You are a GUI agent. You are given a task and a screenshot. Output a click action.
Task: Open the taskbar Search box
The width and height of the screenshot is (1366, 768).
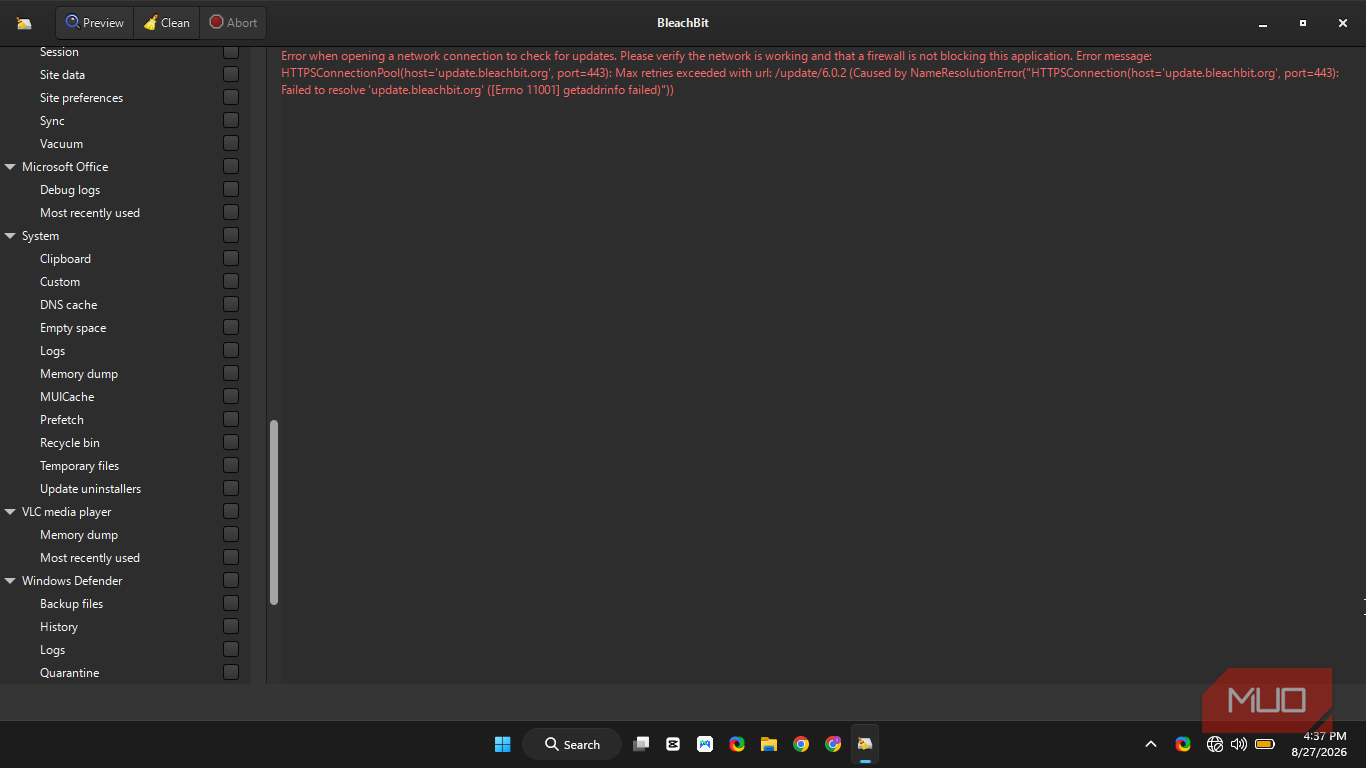(572, 744)
